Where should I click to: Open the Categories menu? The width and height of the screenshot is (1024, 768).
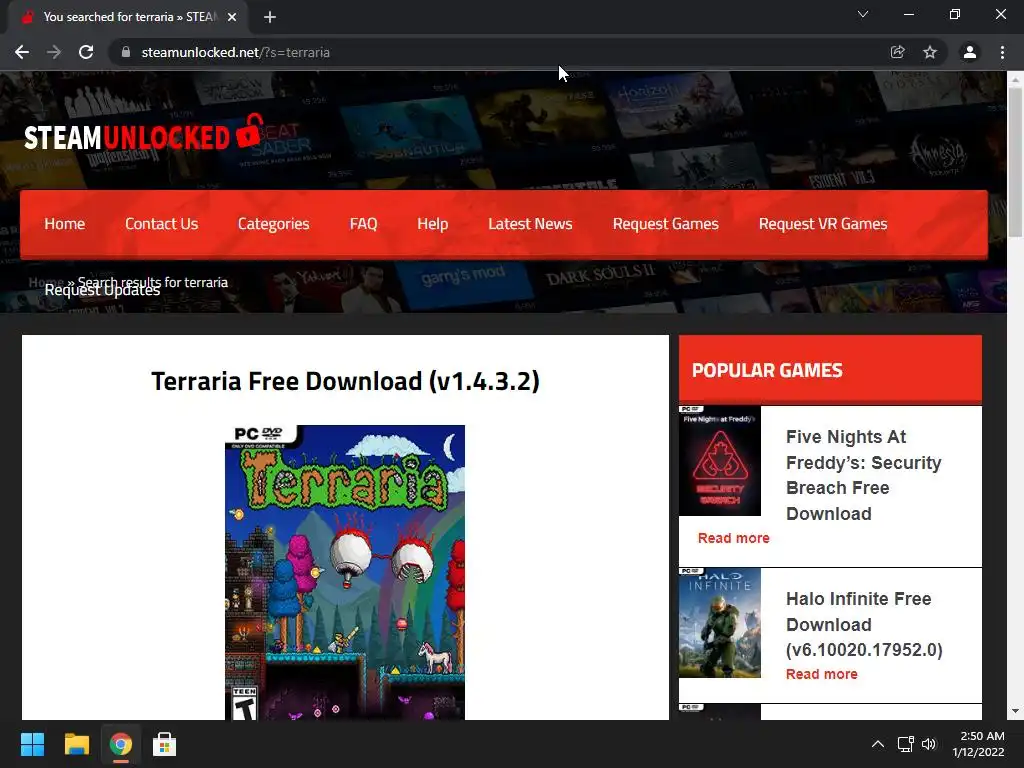[x=274, y=224]
